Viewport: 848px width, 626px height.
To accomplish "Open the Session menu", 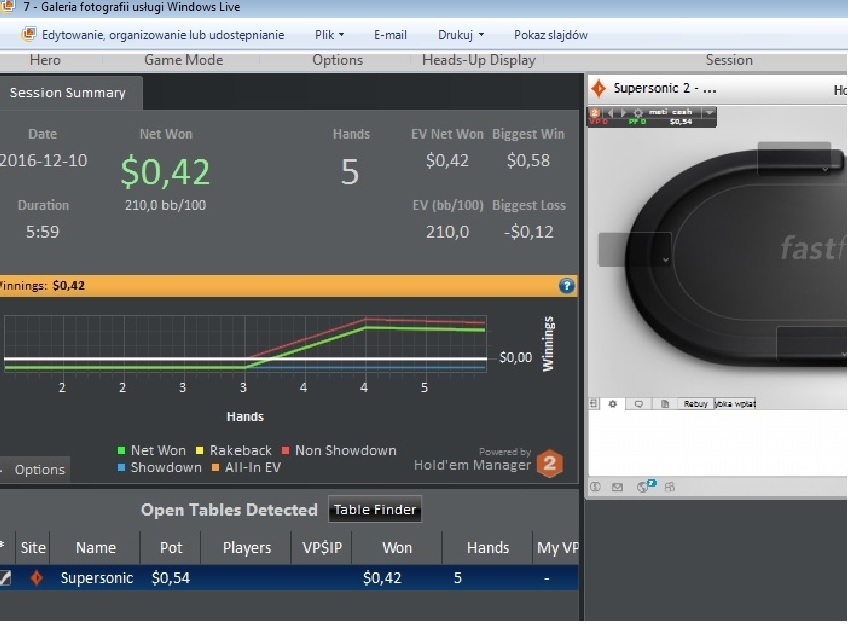I will tap(729, 60).
